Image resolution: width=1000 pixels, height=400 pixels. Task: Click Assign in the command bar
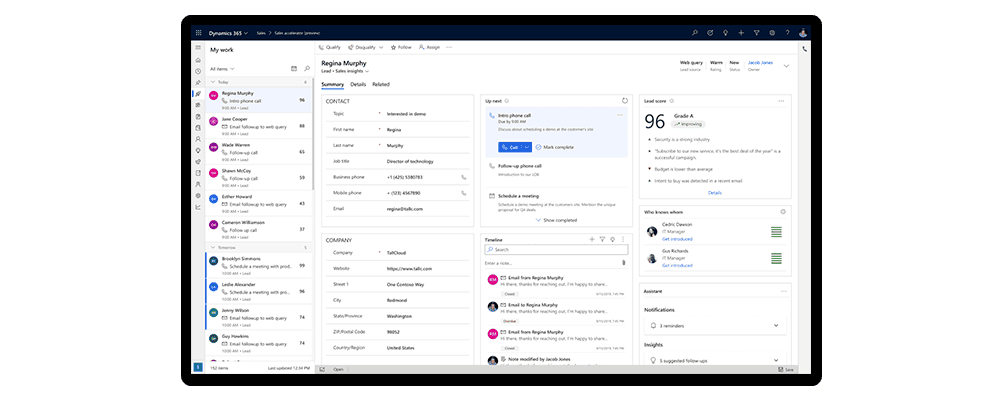[429, 47]
